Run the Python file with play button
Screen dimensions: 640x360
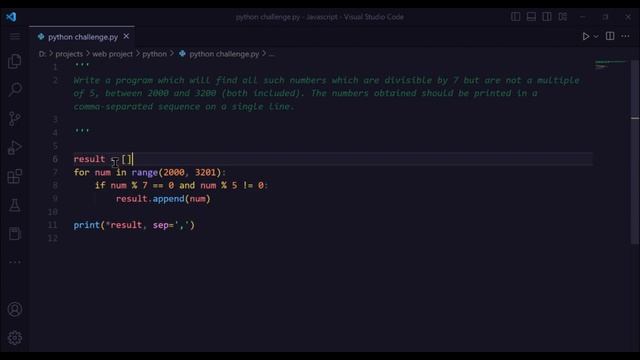[x=585, y=36]
